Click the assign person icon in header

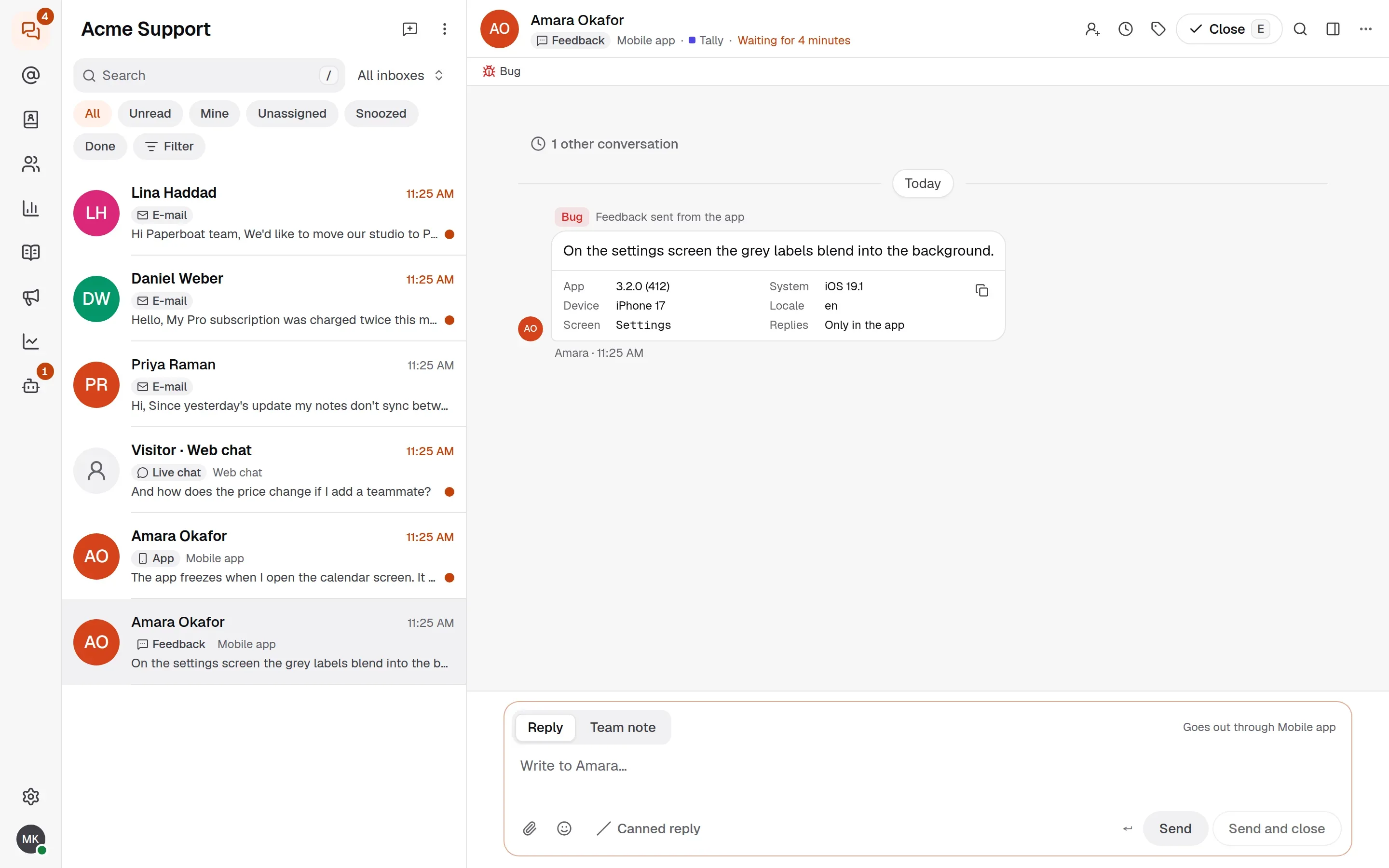pos(1092,29)
